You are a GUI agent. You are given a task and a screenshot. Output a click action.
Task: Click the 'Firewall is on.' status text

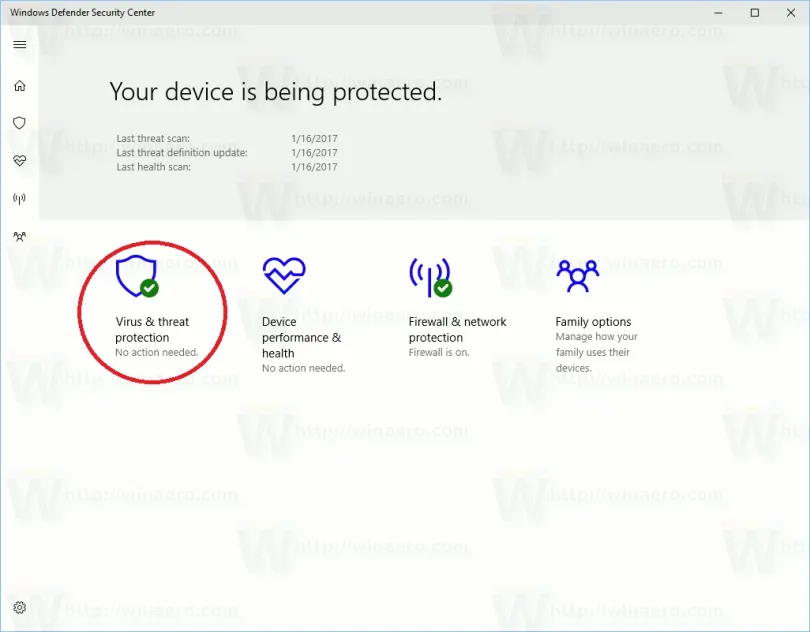439,352
